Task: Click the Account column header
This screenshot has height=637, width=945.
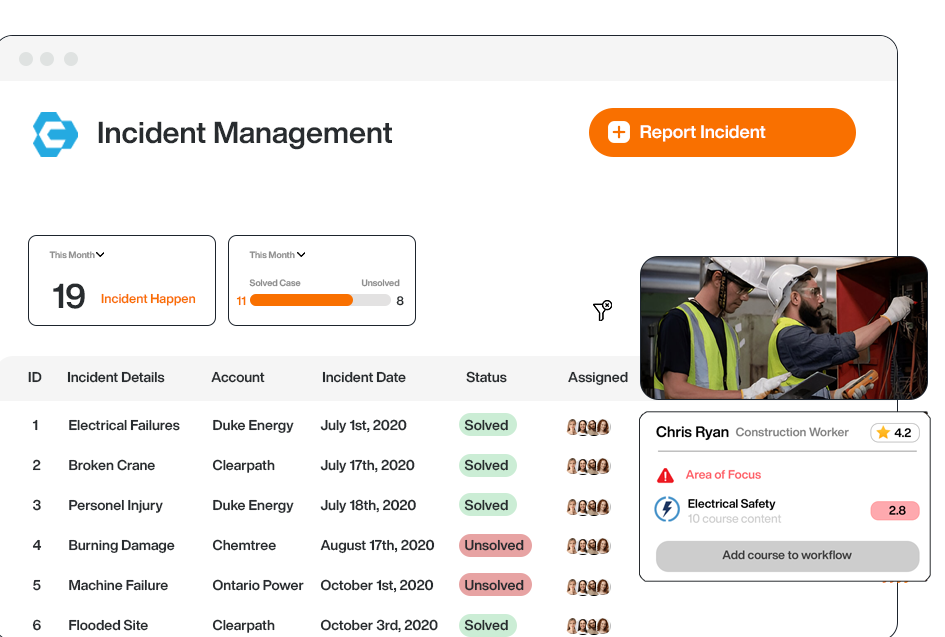Action: (x=238, y=378)
